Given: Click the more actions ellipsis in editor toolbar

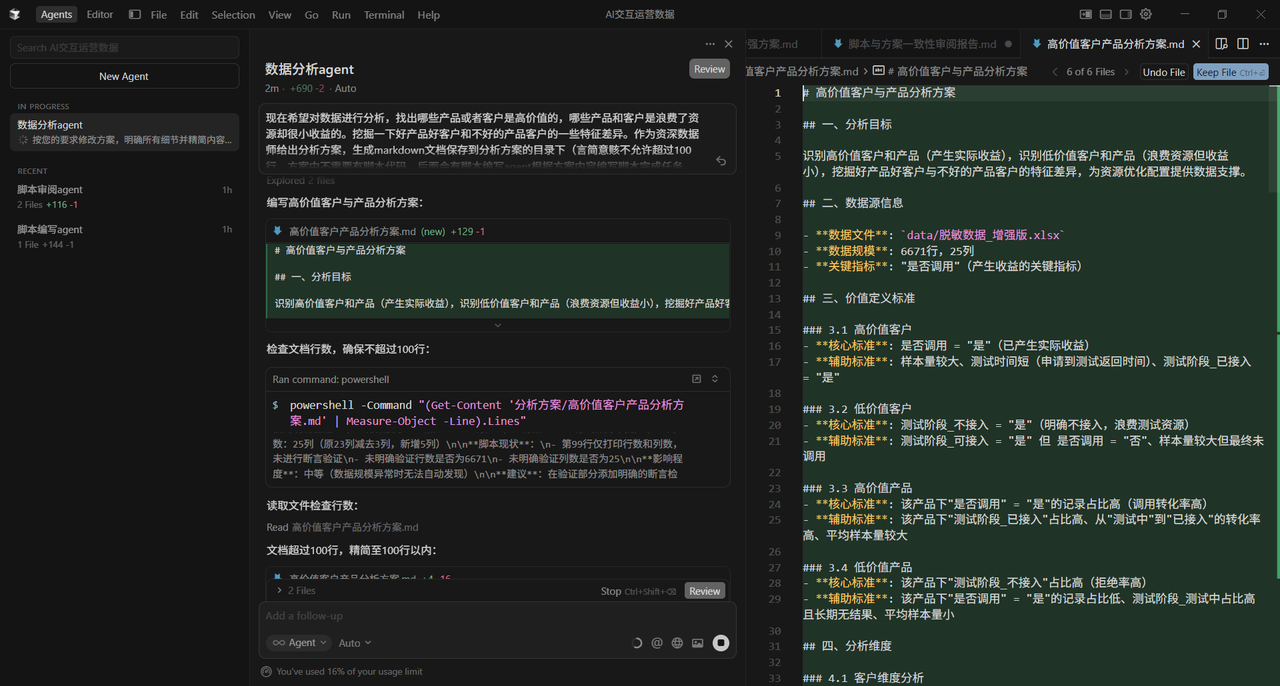Looking at the screenshot, I should point(1264,43).
